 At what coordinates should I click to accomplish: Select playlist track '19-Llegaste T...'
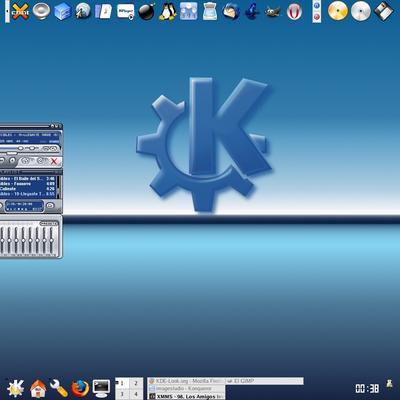point(28,194)
